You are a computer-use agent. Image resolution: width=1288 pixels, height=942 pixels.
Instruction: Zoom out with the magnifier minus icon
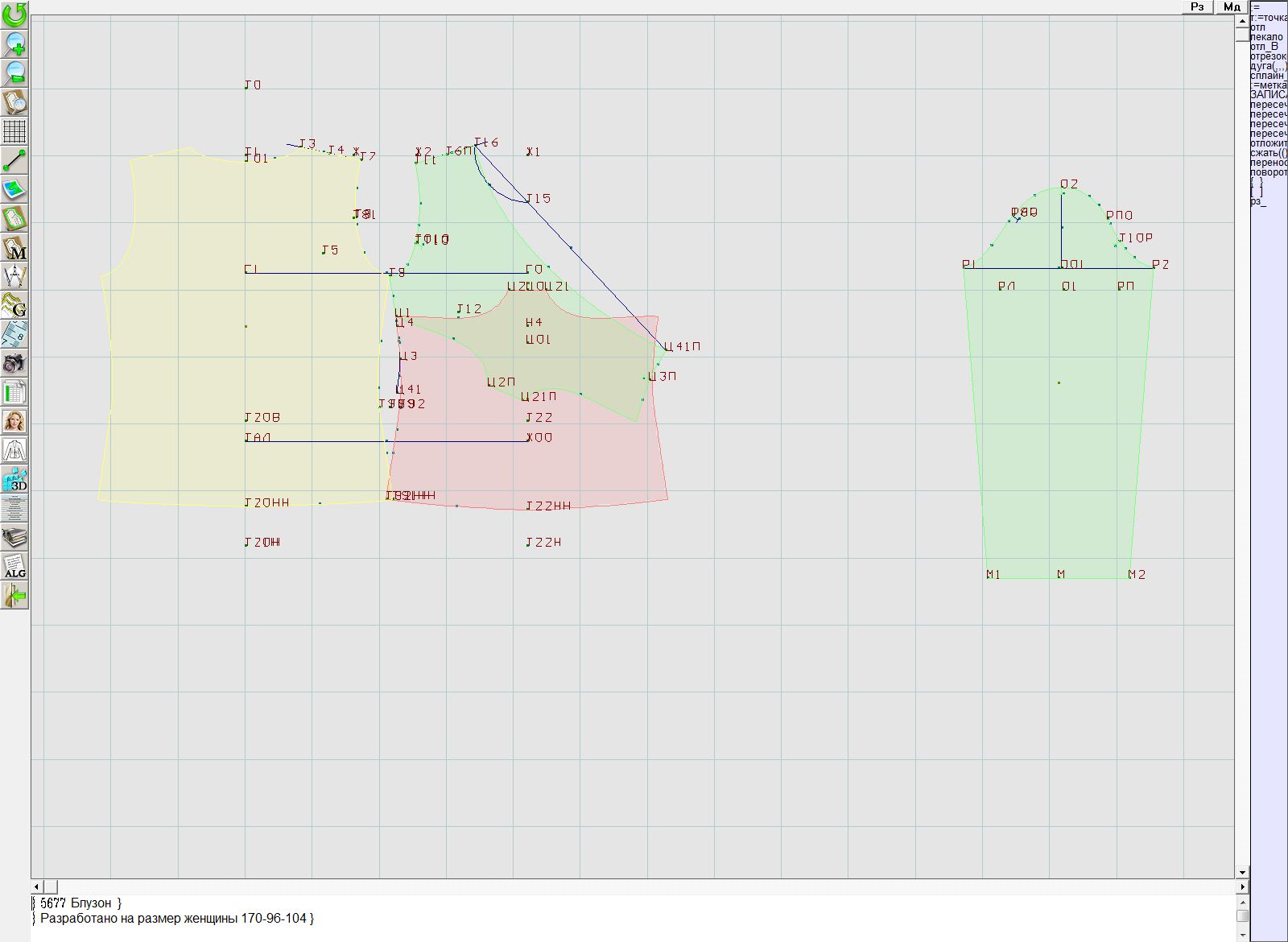pyautogui.click(x=14, y=72)
